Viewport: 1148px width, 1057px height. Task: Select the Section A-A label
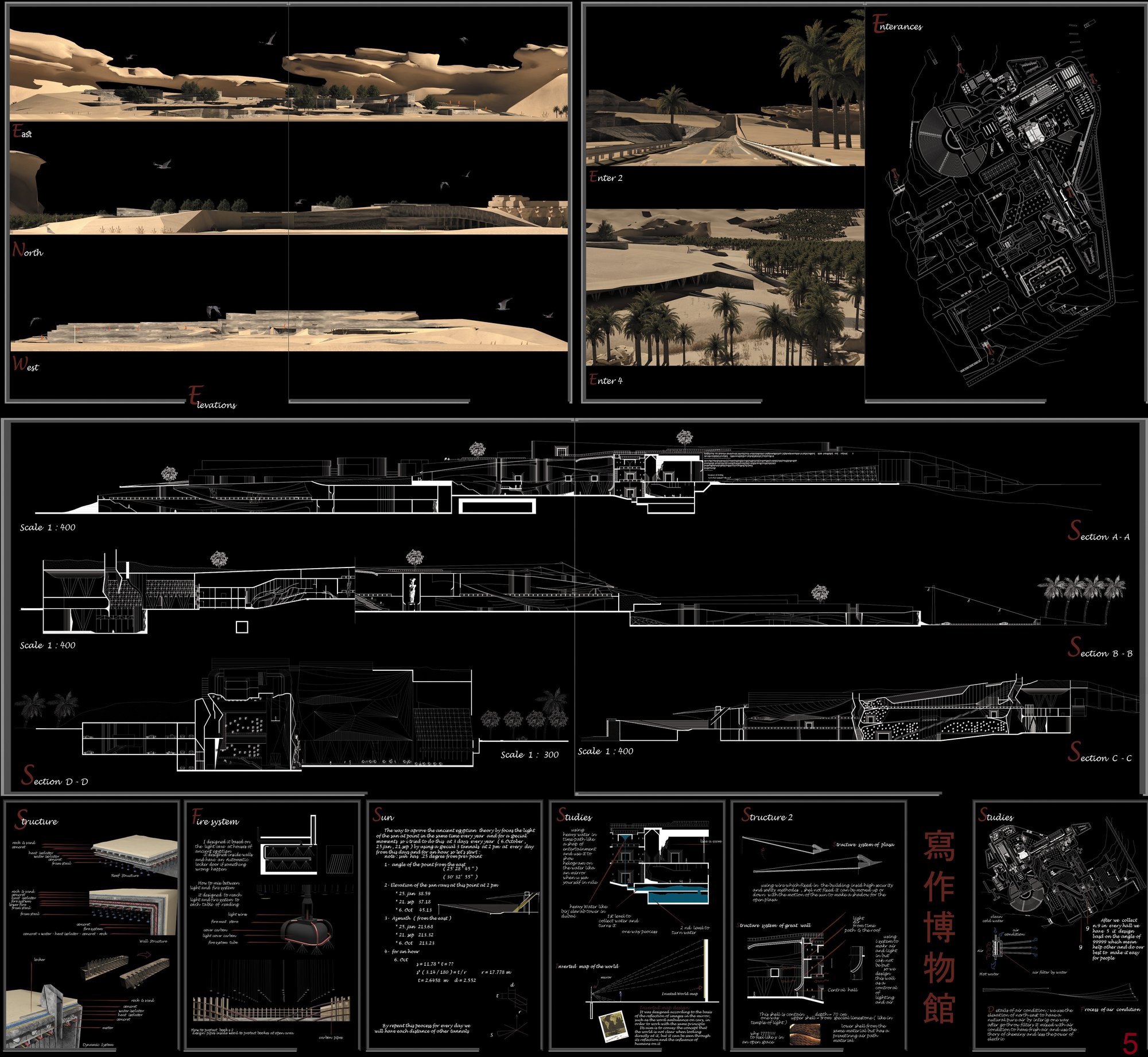click(1098, 531)
